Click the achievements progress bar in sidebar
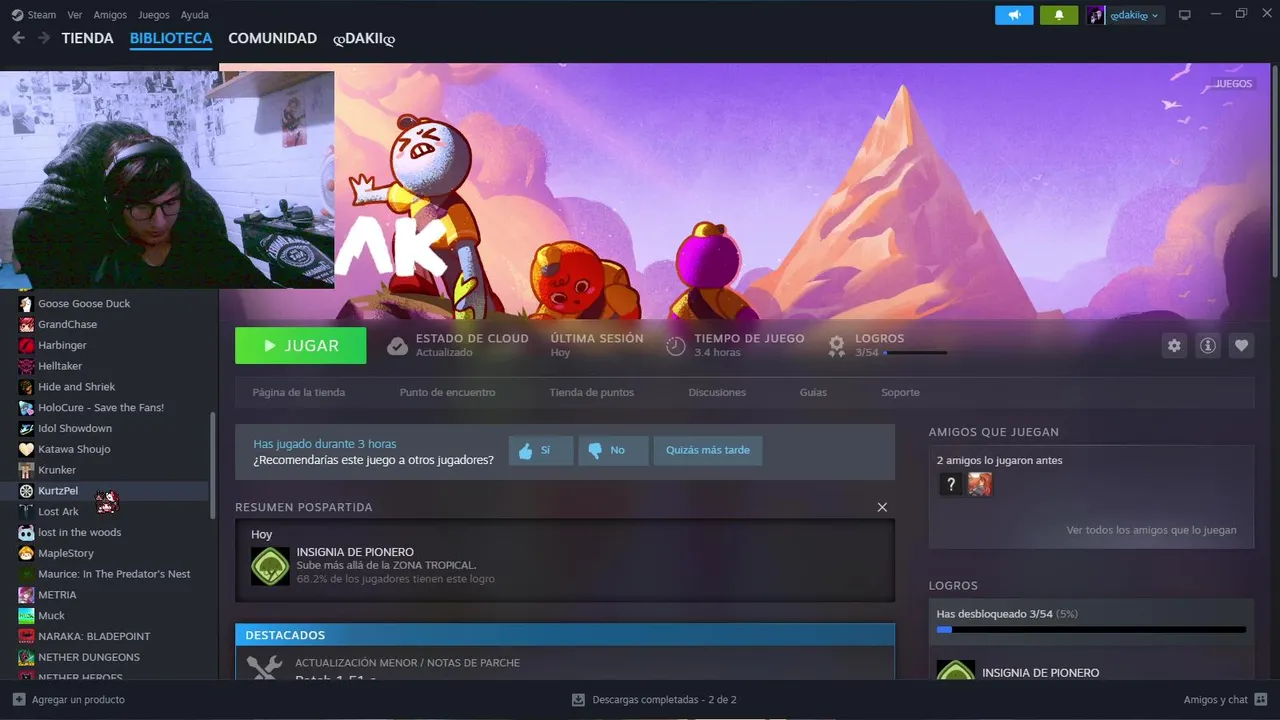 click(1091, 630)
